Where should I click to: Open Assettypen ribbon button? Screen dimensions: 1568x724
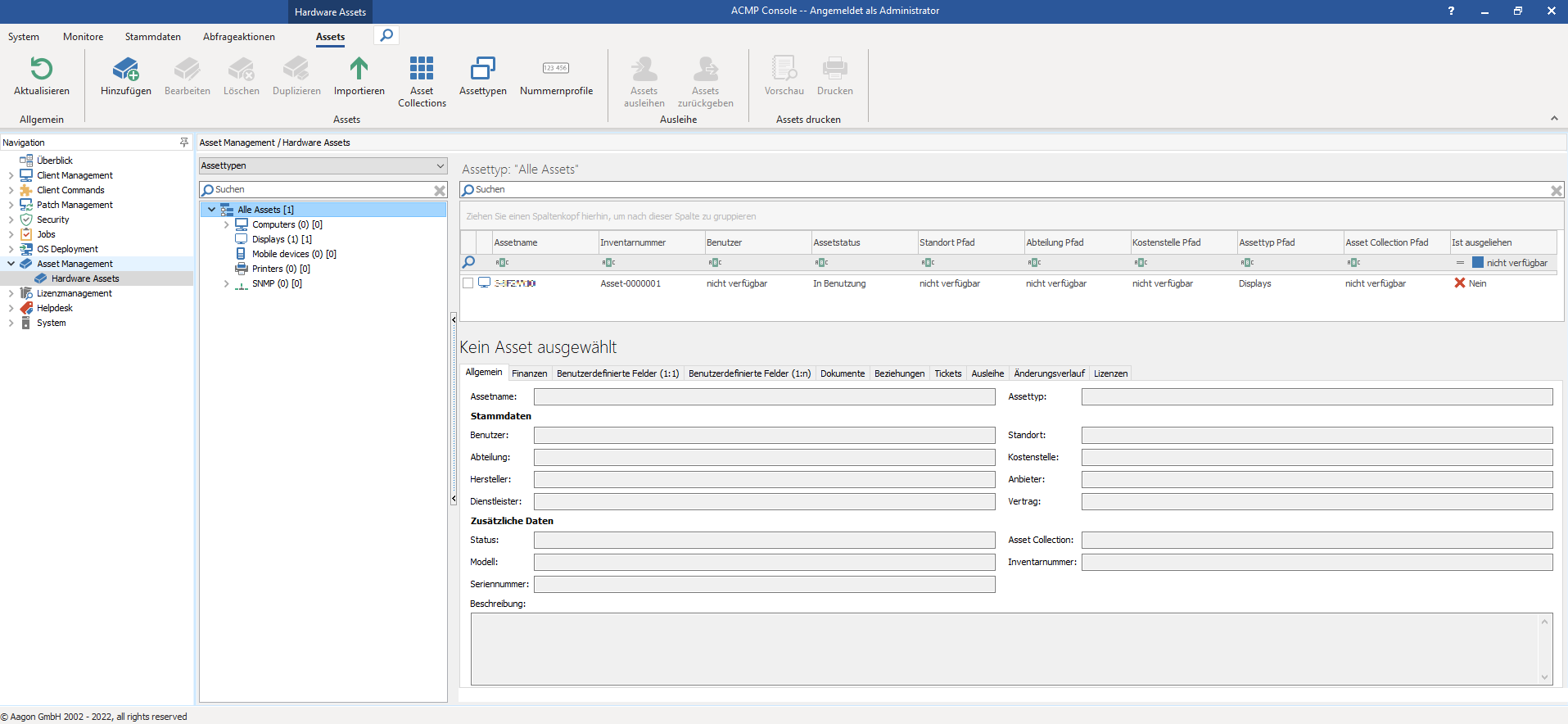point(483,76)
